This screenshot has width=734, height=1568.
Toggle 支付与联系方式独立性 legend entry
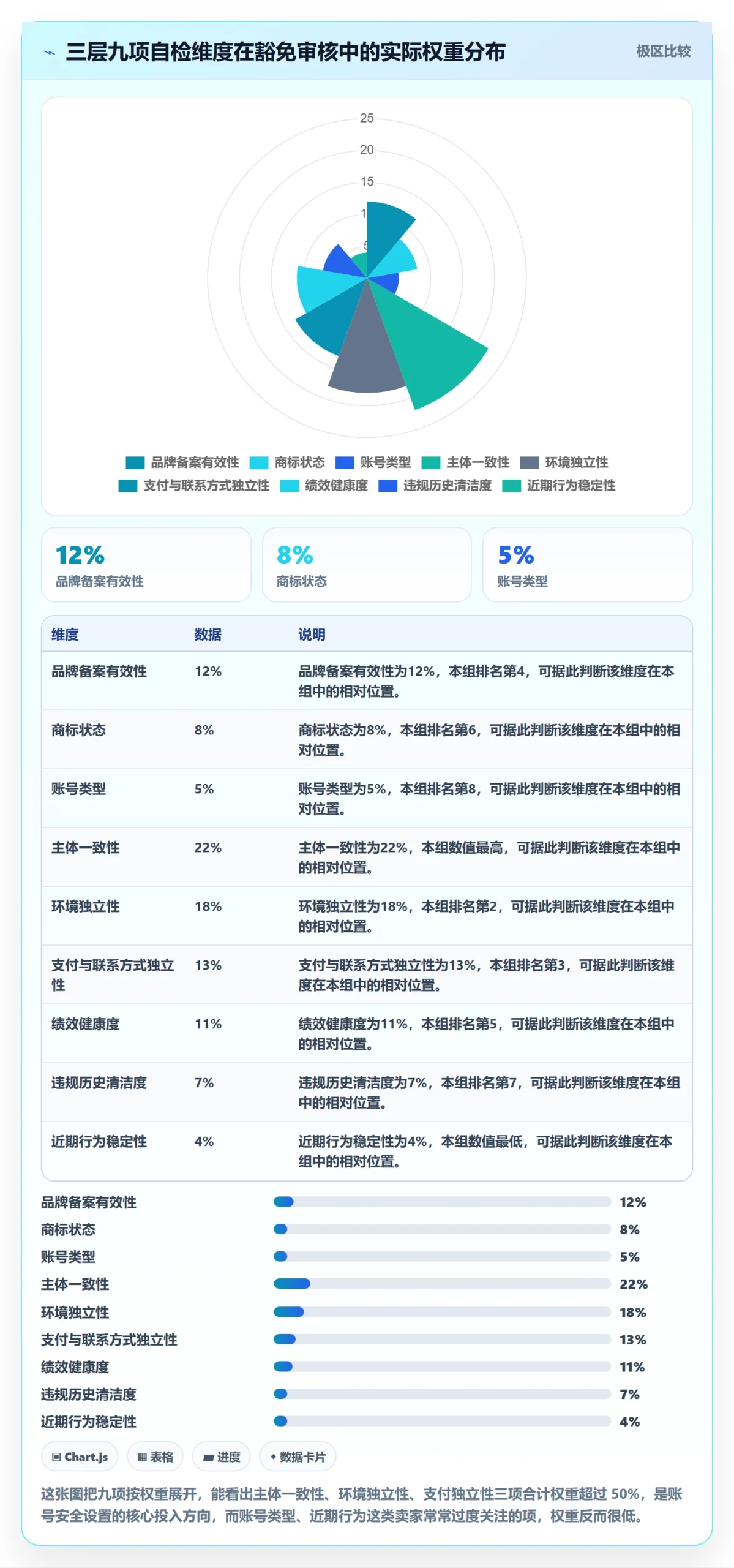(x=193, y=486)
